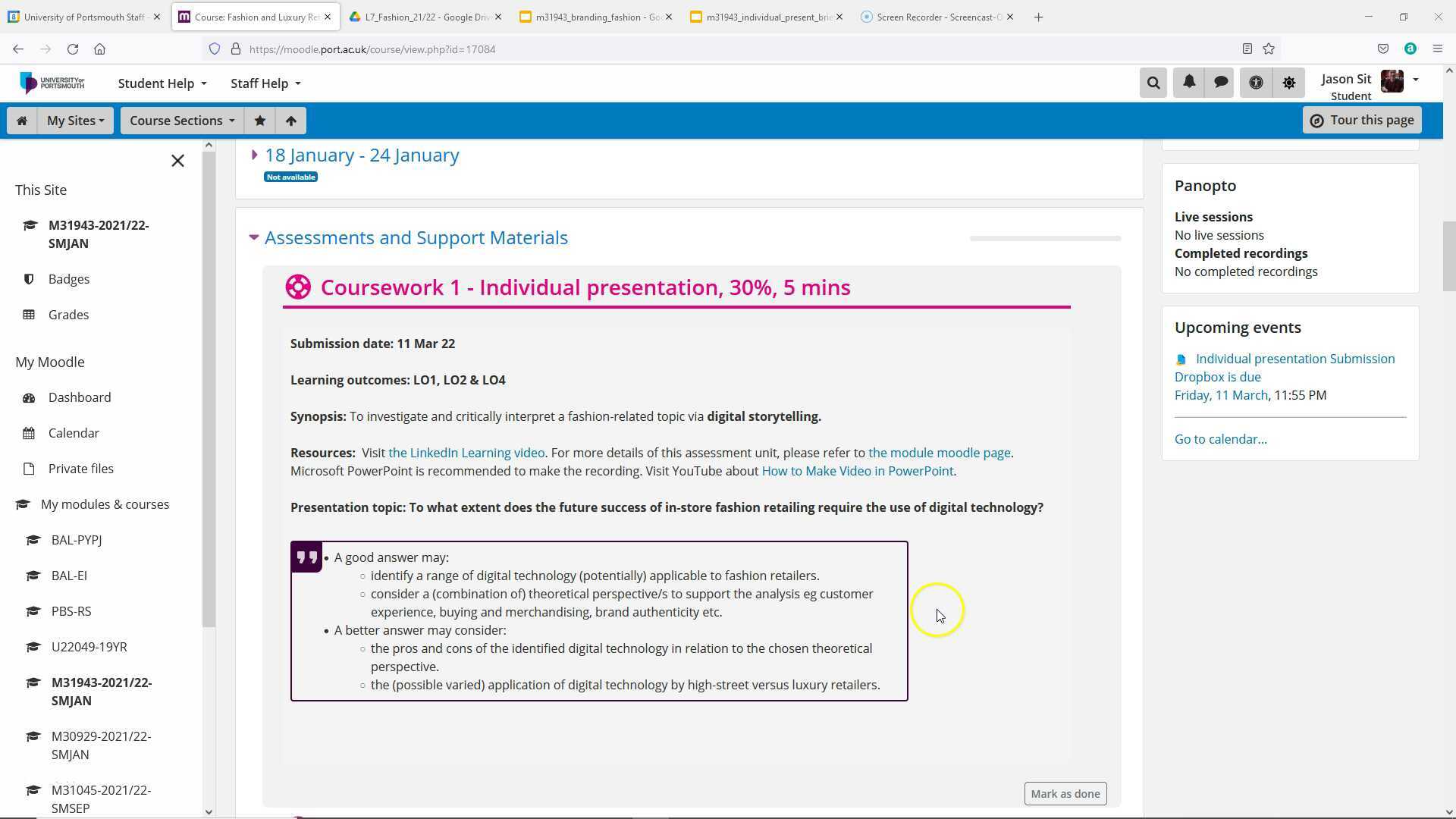
Task: Expand the 18 January - 24 January section
Action: pyautogui.click(x=361, y=155)
